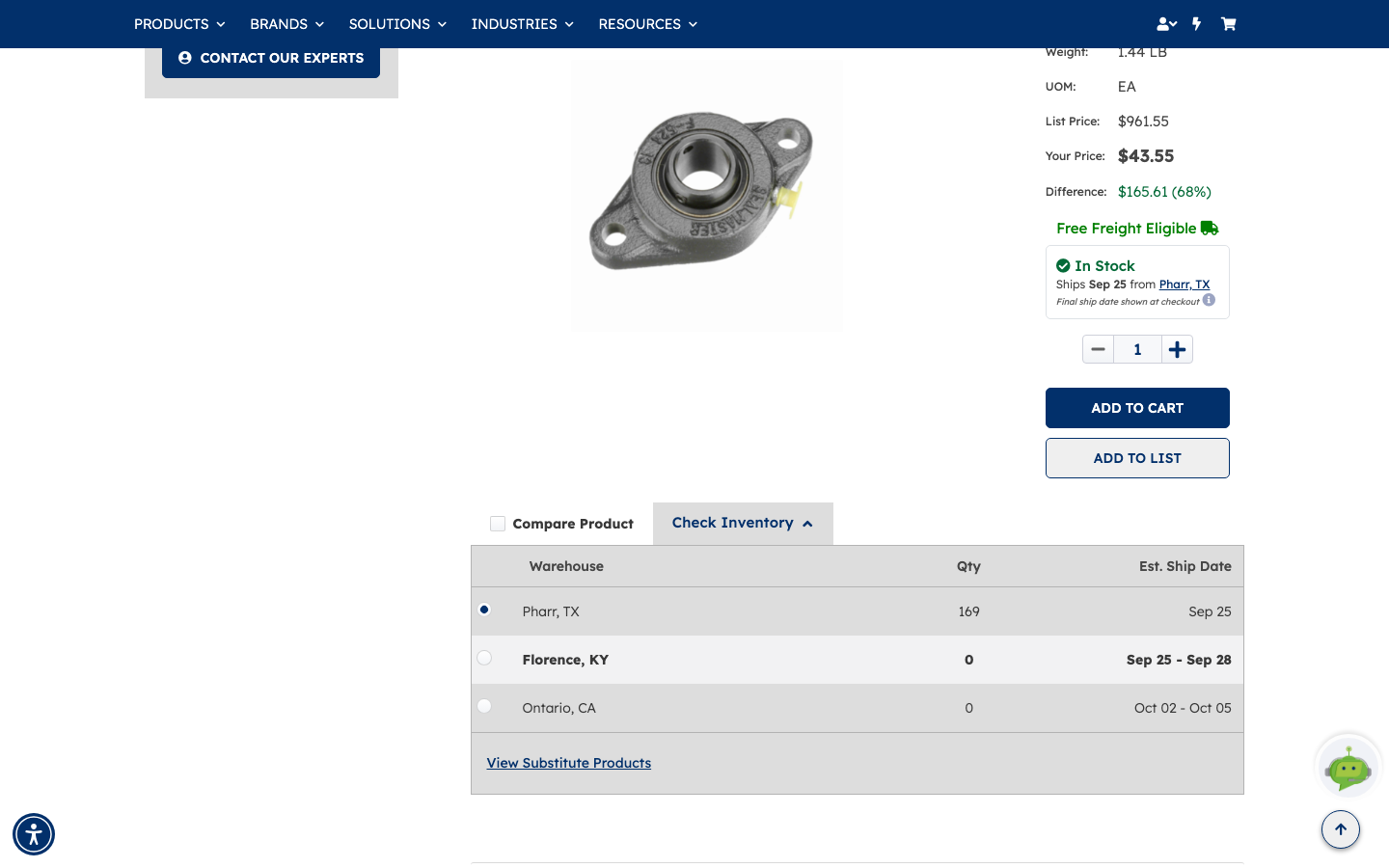
Task: Click the Sep 25 - Sep 28 ship date
Action: 1179,660
